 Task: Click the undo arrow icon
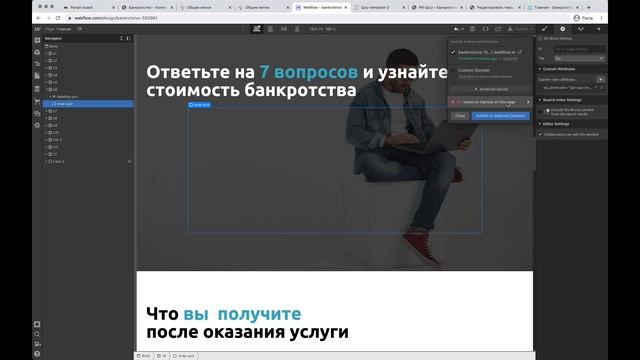click(x=456, y=29)
